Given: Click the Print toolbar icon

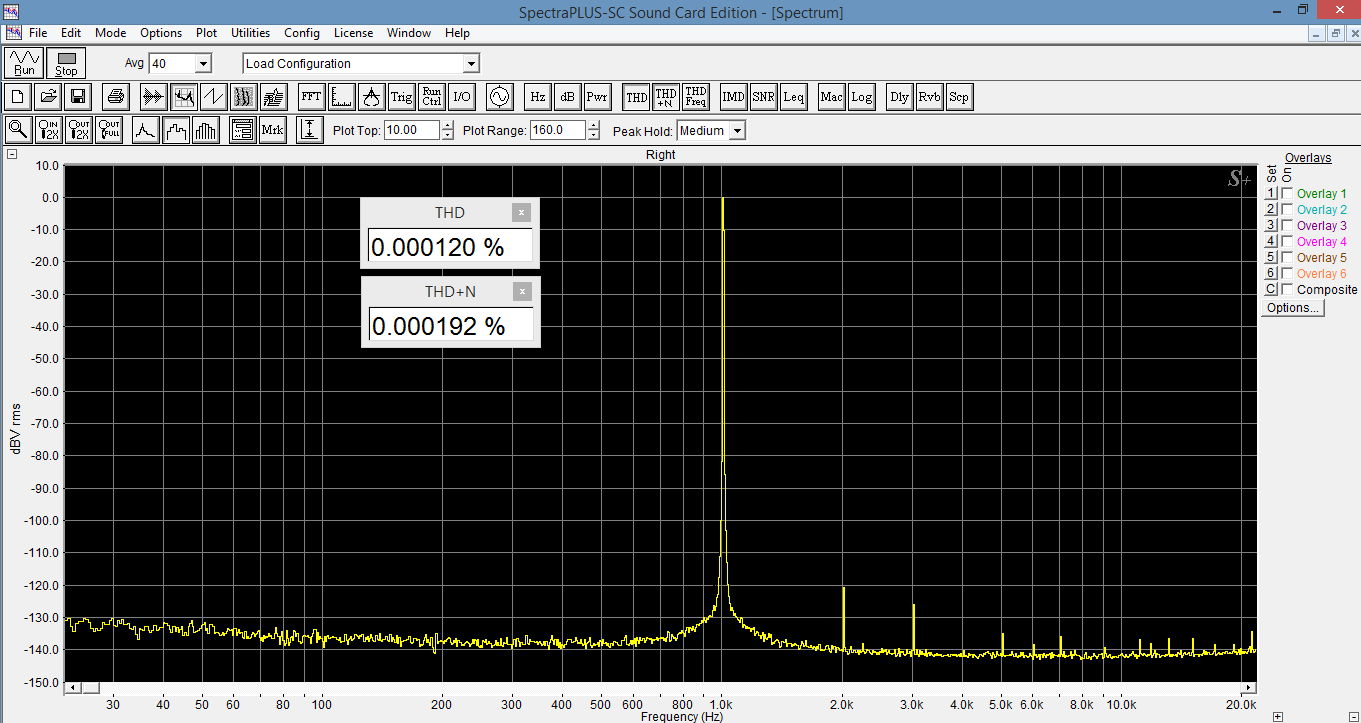Looking at the screenshot, I should [x=115, y=97].
